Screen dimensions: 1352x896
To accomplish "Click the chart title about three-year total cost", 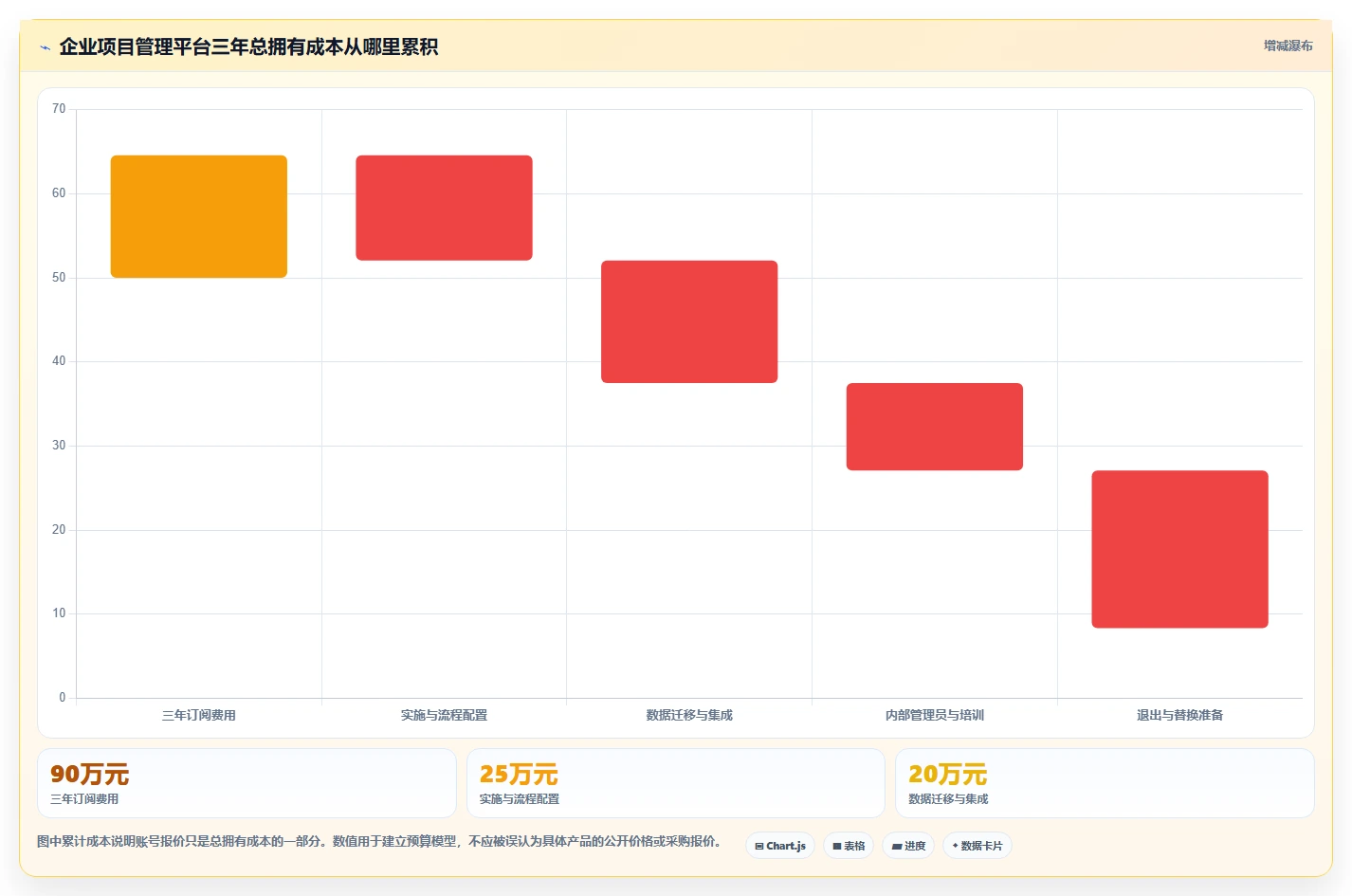I will pyautogui.click(x=248, y=46).
